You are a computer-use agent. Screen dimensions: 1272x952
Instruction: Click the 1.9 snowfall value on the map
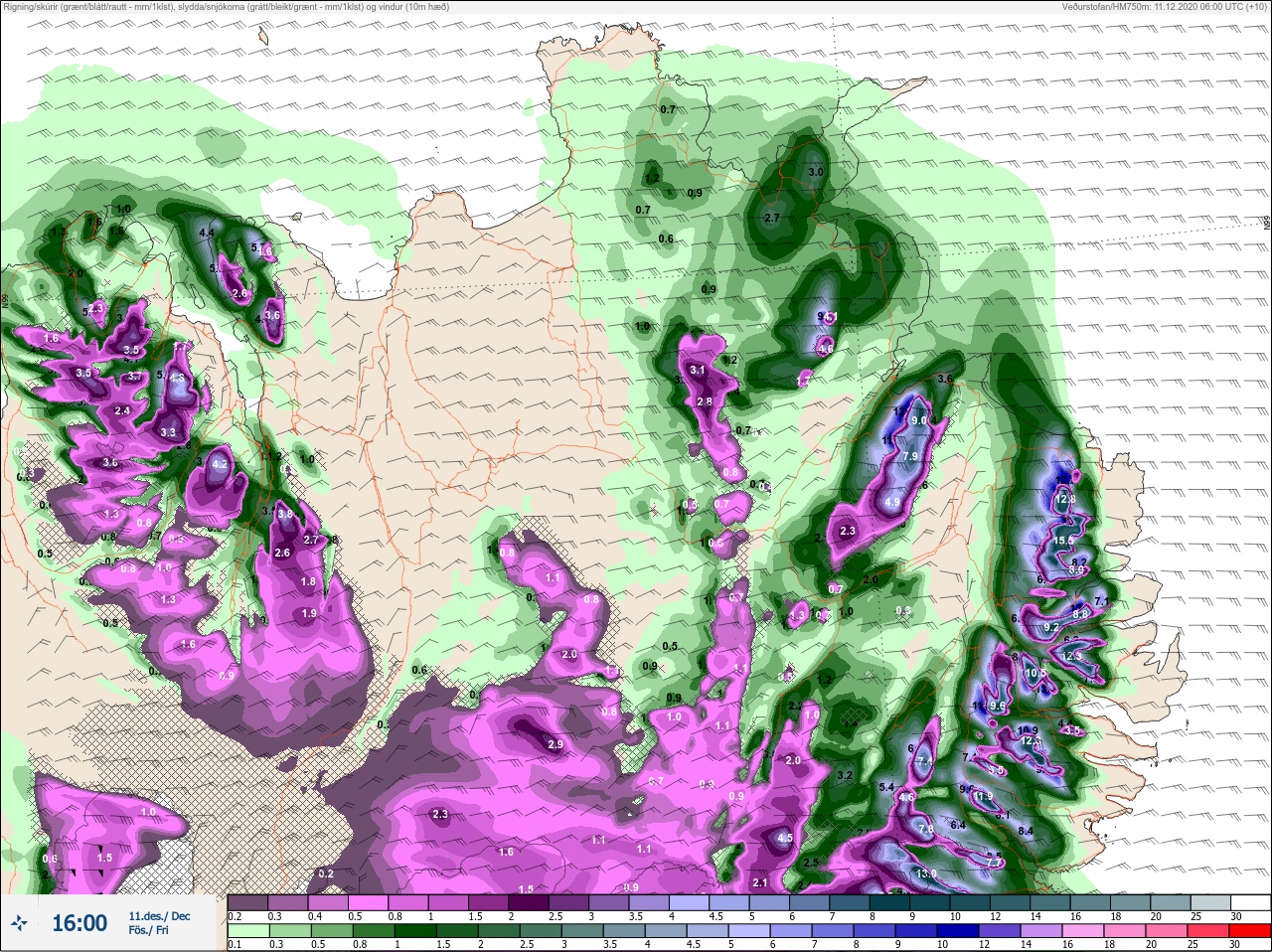point(309,614)
